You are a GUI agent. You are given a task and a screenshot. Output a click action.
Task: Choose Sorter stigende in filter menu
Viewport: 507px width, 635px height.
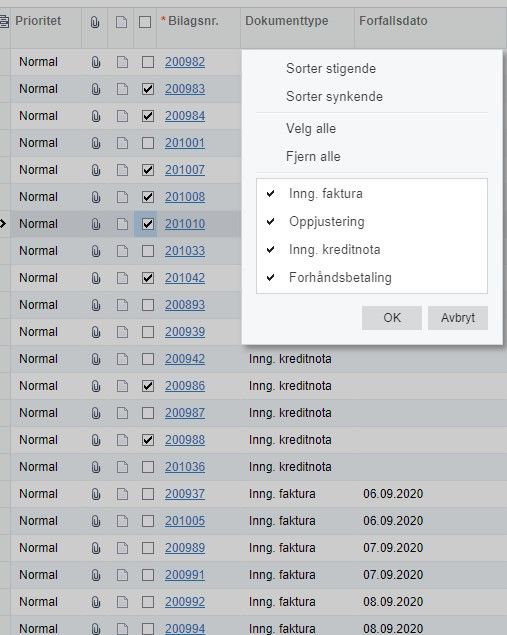click(x=331, y=68)
